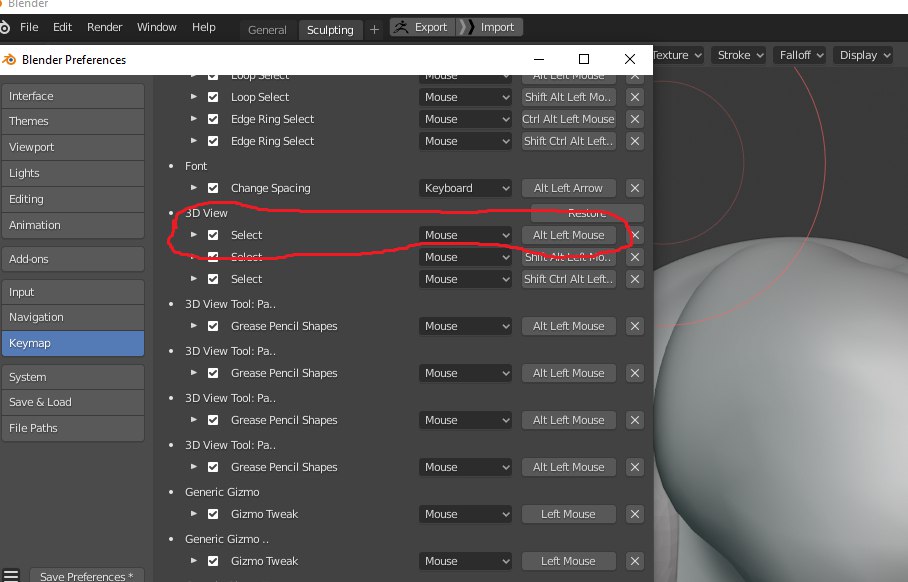Image resolution: width=908 pixels, height=582 pixels.
Task: Open the Viewport preferences section
Action: (x=73, y=147)
